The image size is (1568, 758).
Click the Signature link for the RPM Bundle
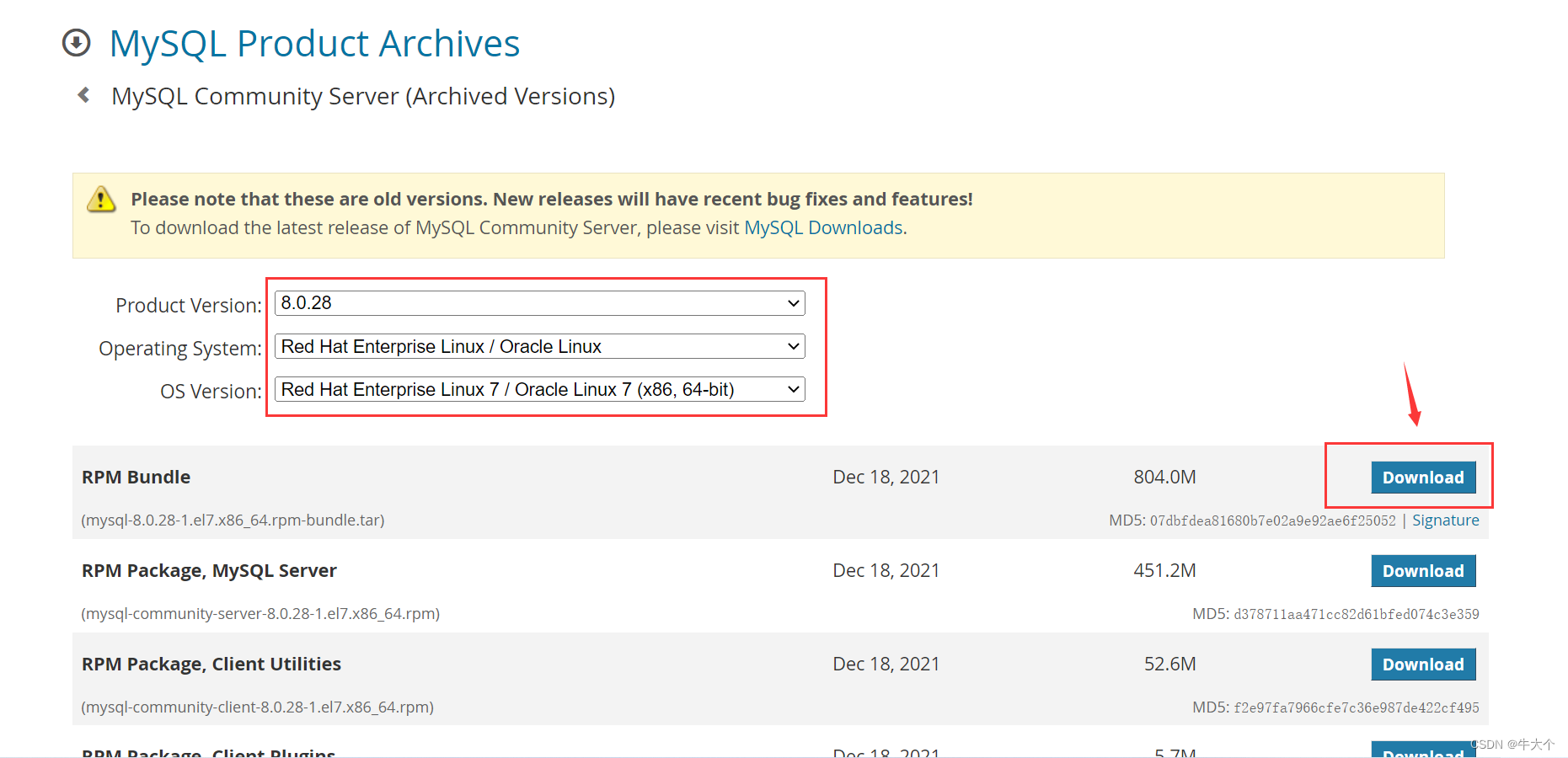click(1445, 520)
